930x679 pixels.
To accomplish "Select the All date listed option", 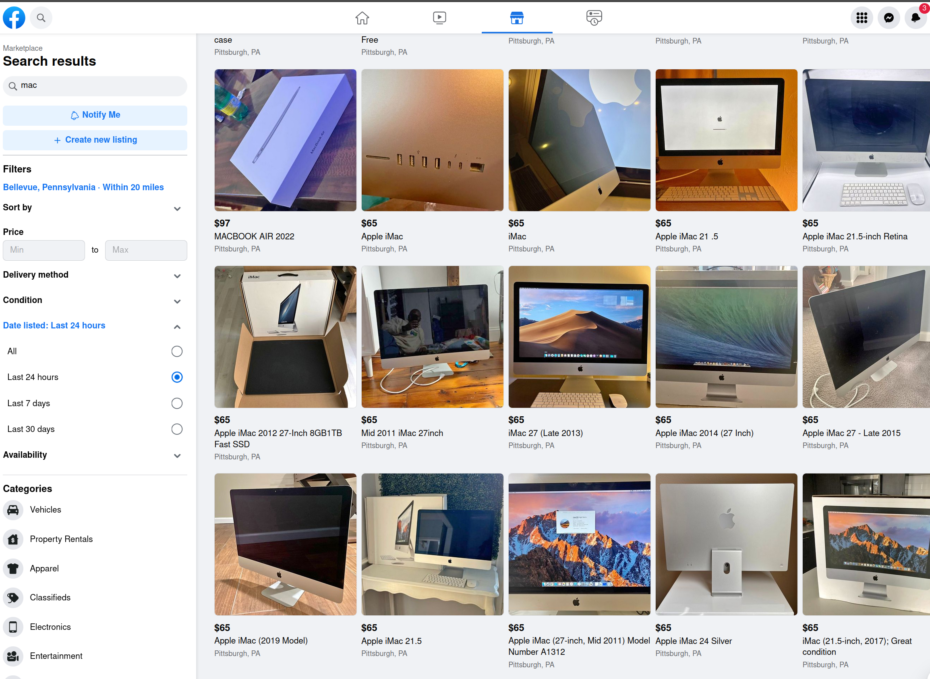I will pyautogui.click(x=177, y=351).
